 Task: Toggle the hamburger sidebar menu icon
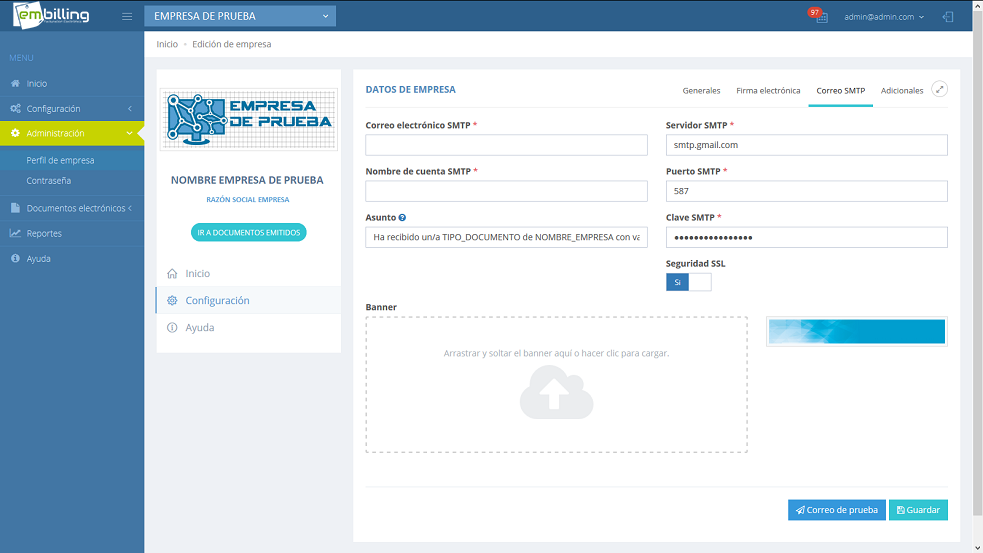pyautogui.click(x=127, y=16)
